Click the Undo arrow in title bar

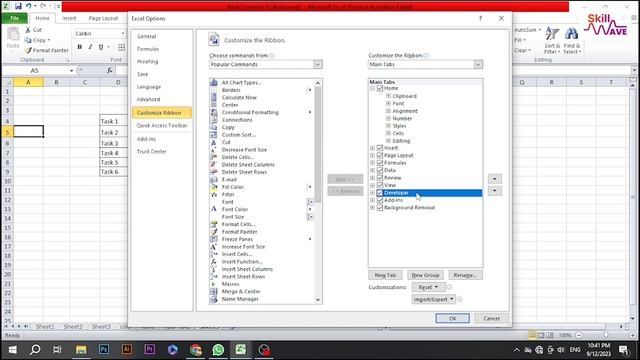29,6
